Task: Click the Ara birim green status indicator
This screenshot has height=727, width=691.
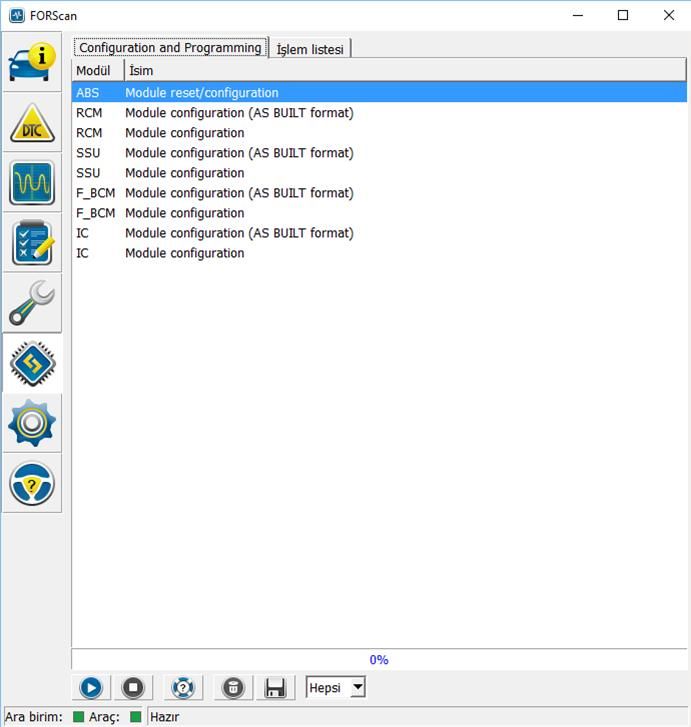Action: 78,717
